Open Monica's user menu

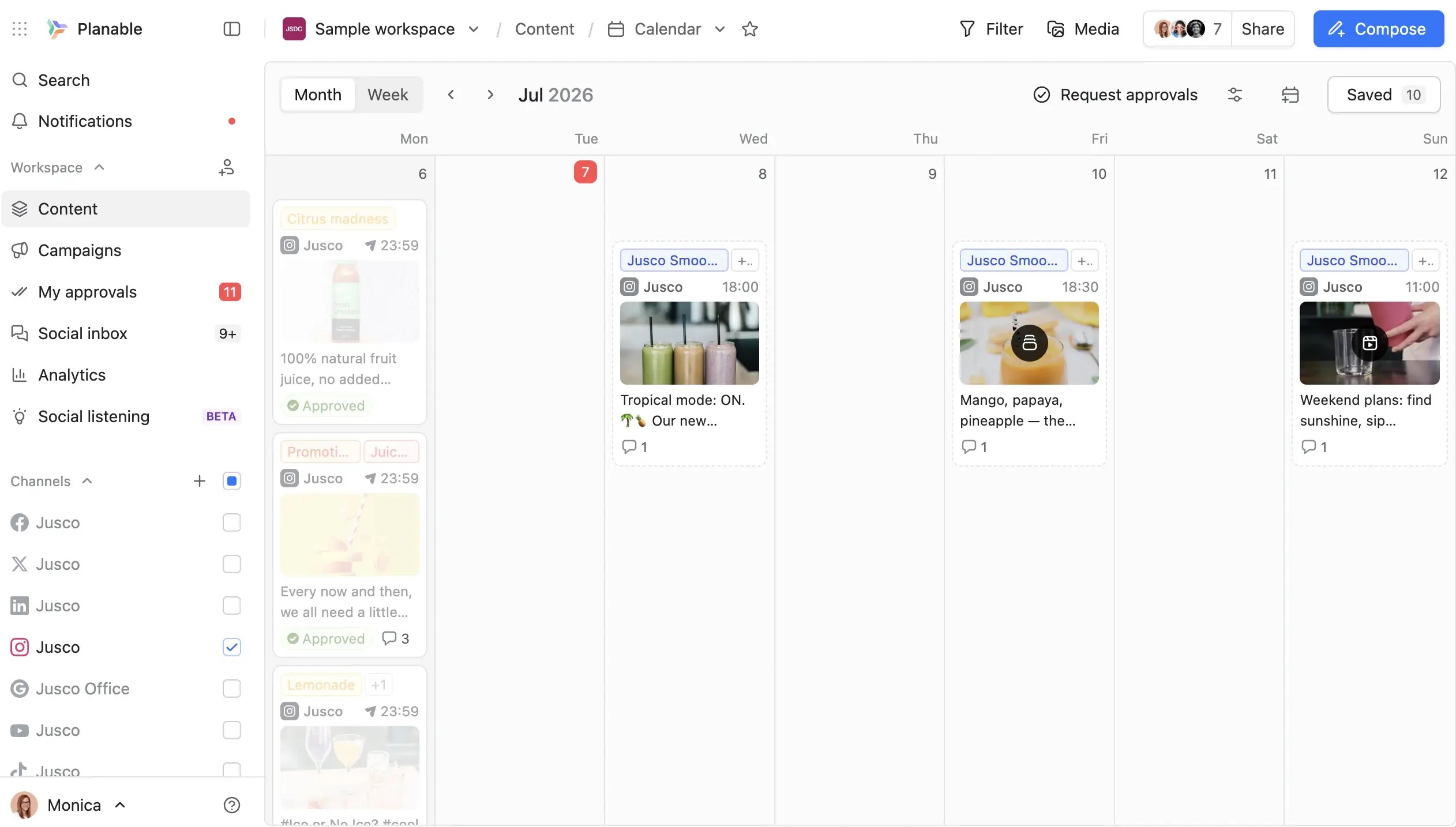69,805
